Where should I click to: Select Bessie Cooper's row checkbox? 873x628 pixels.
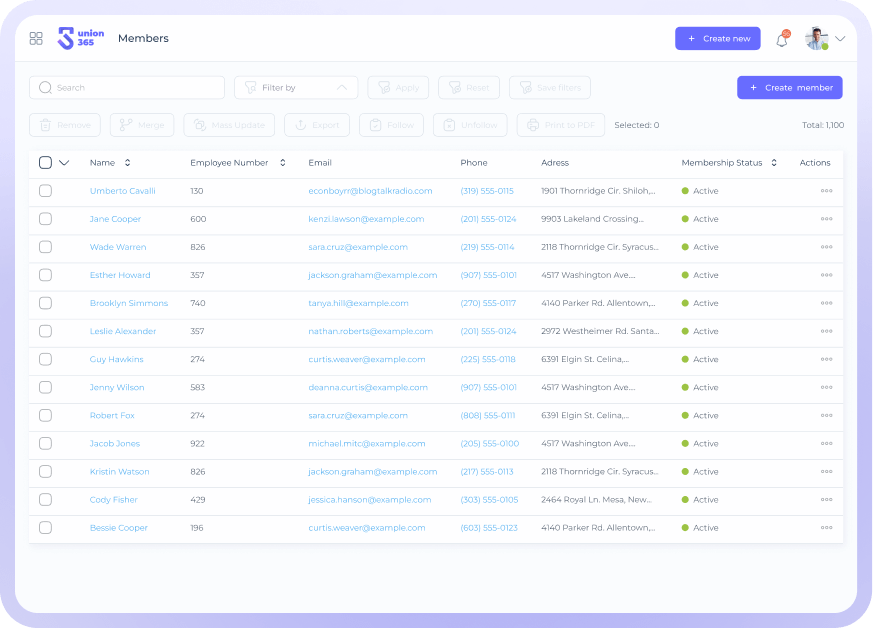[x=45, y=528]
